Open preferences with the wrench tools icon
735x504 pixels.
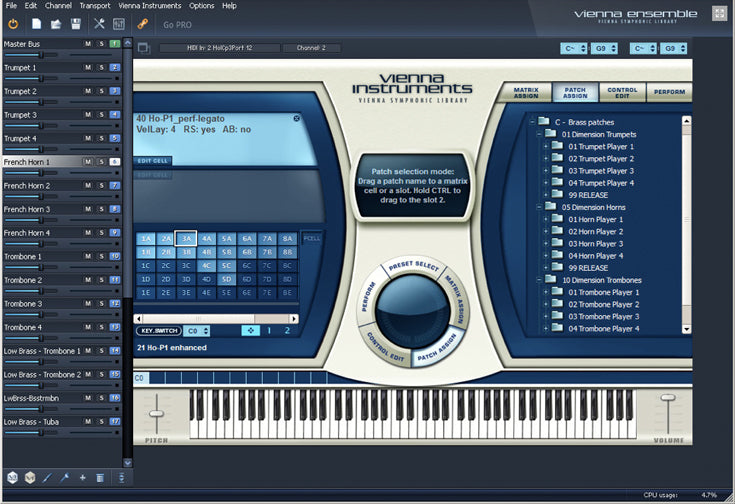100,23
